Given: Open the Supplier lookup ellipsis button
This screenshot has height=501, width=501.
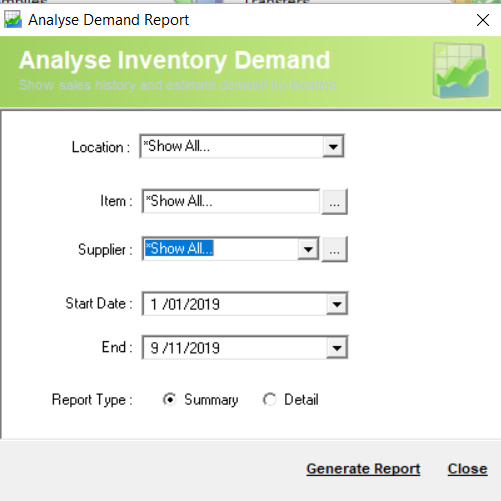Looking at the screenshot, I should pos(334,249).
